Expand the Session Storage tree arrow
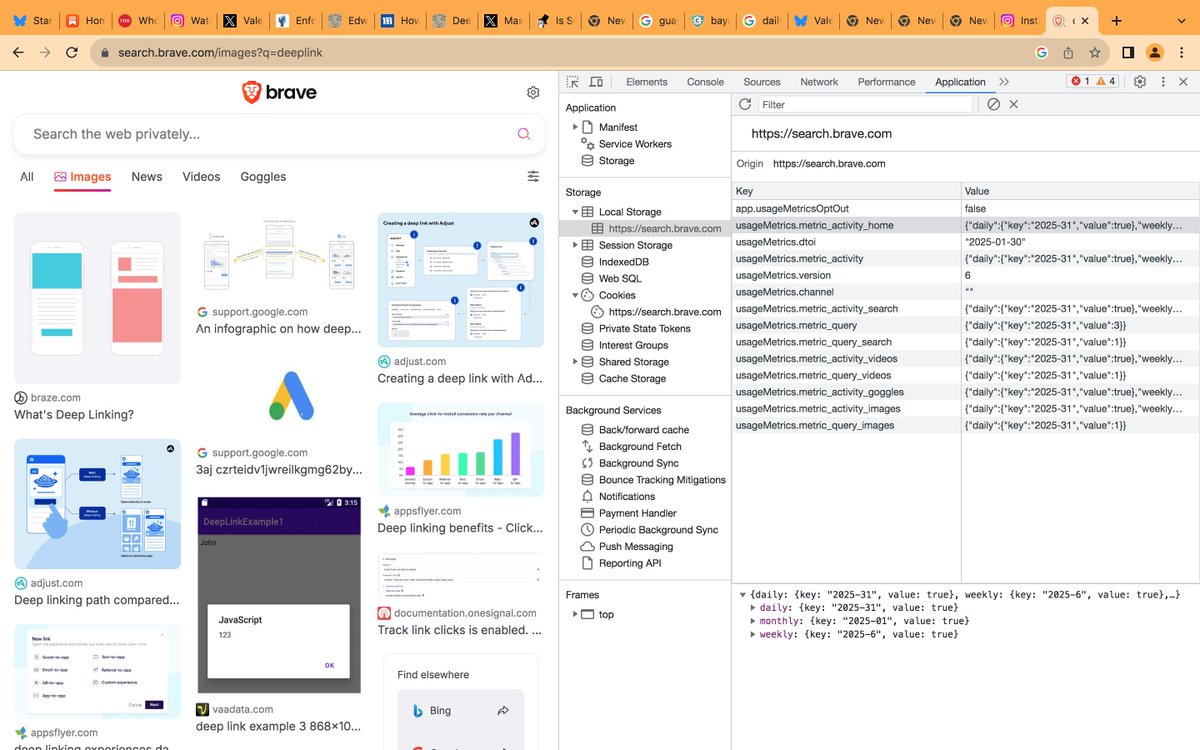 click(x=575, y=245)
